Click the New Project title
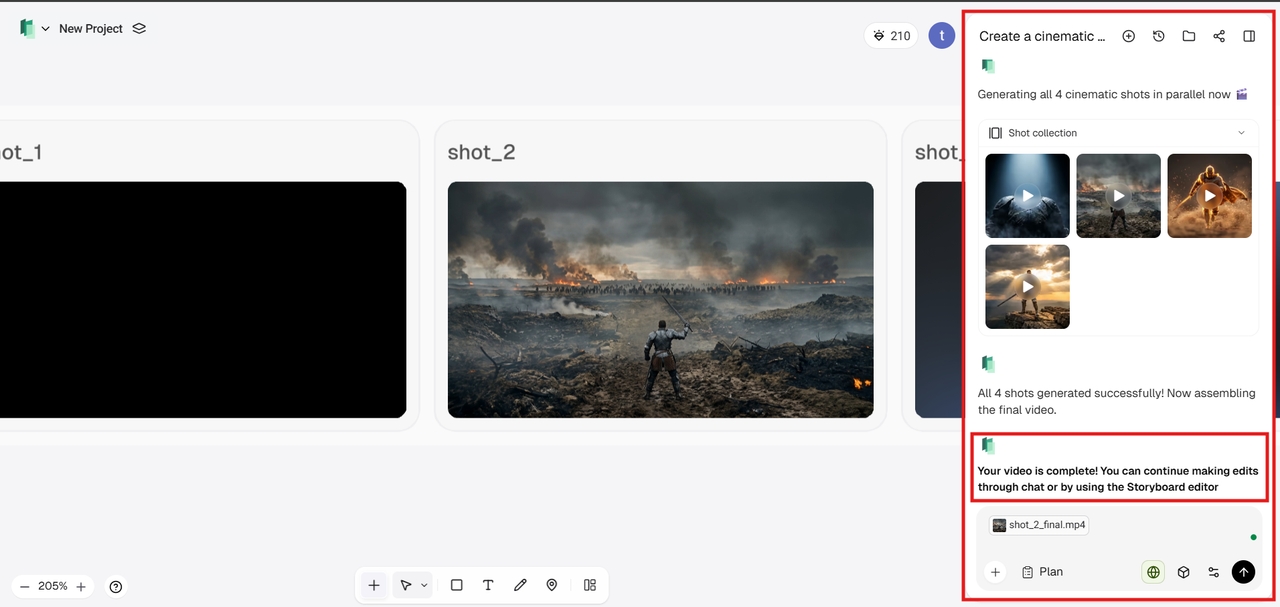1280x607 pixels. 91,29
